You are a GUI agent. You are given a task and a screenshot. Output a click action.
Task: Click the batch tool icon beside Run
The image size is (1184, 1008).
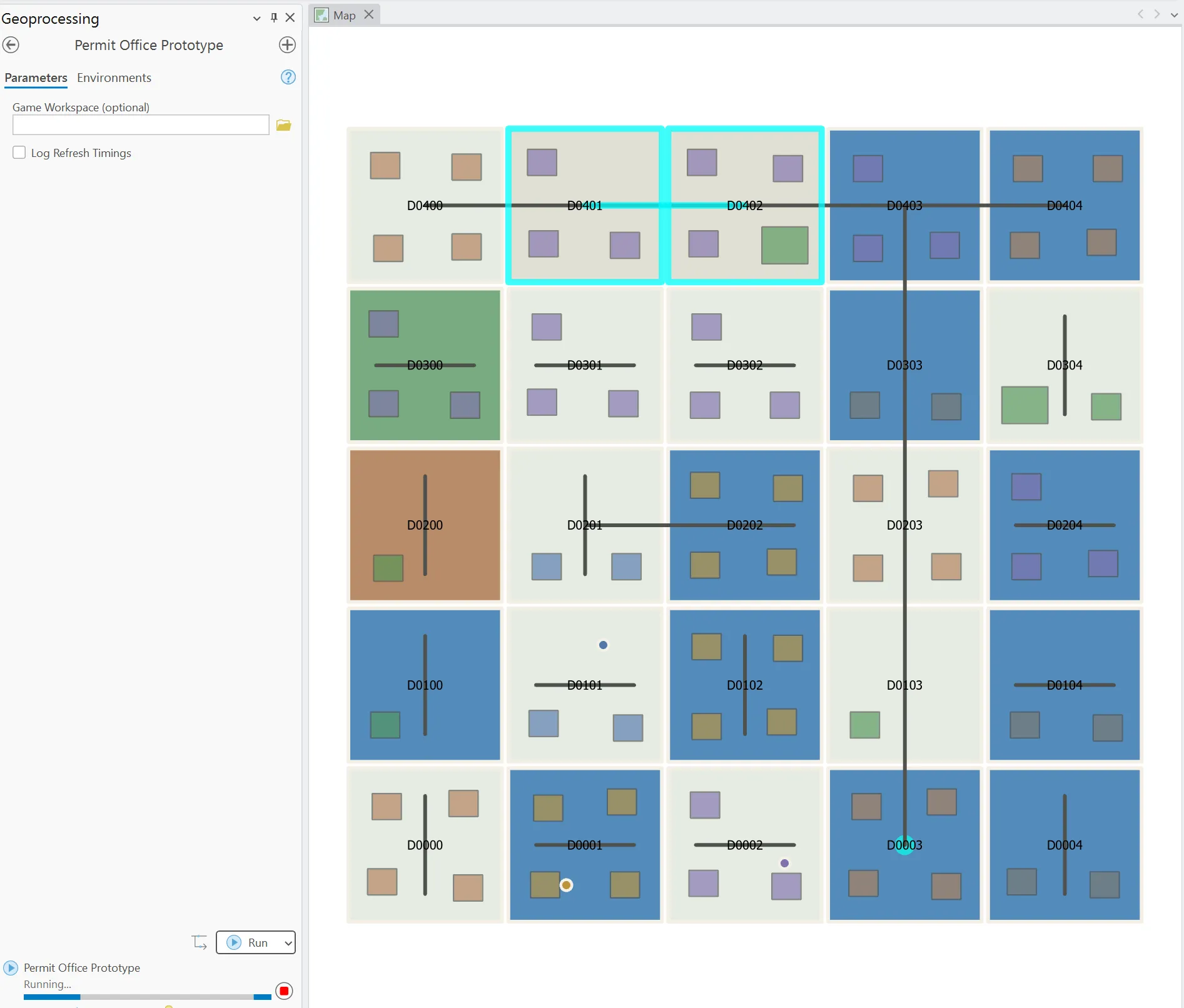coord(200,942)
